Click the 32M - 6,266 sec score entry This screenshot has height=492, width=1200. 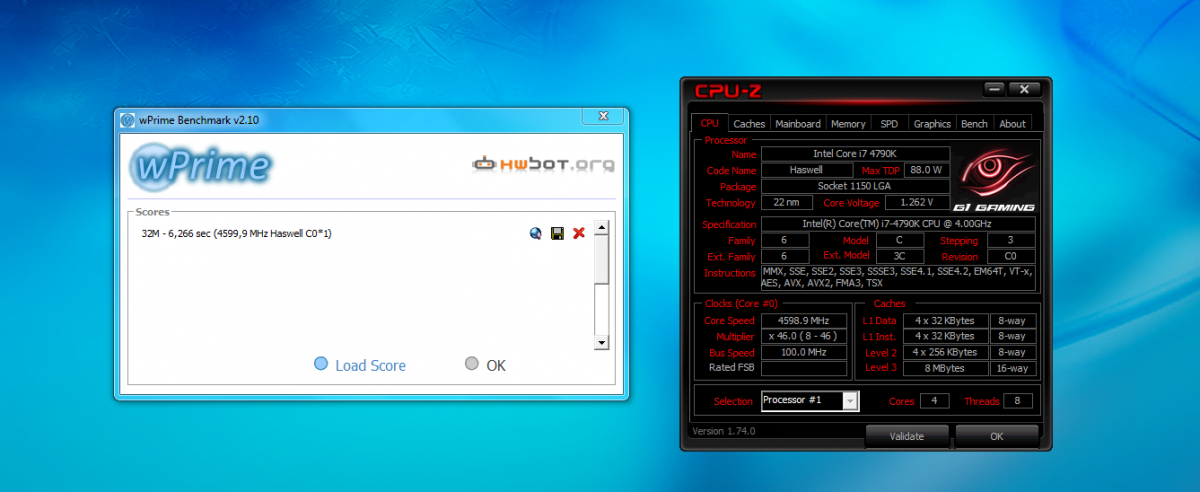coord(238,233)
